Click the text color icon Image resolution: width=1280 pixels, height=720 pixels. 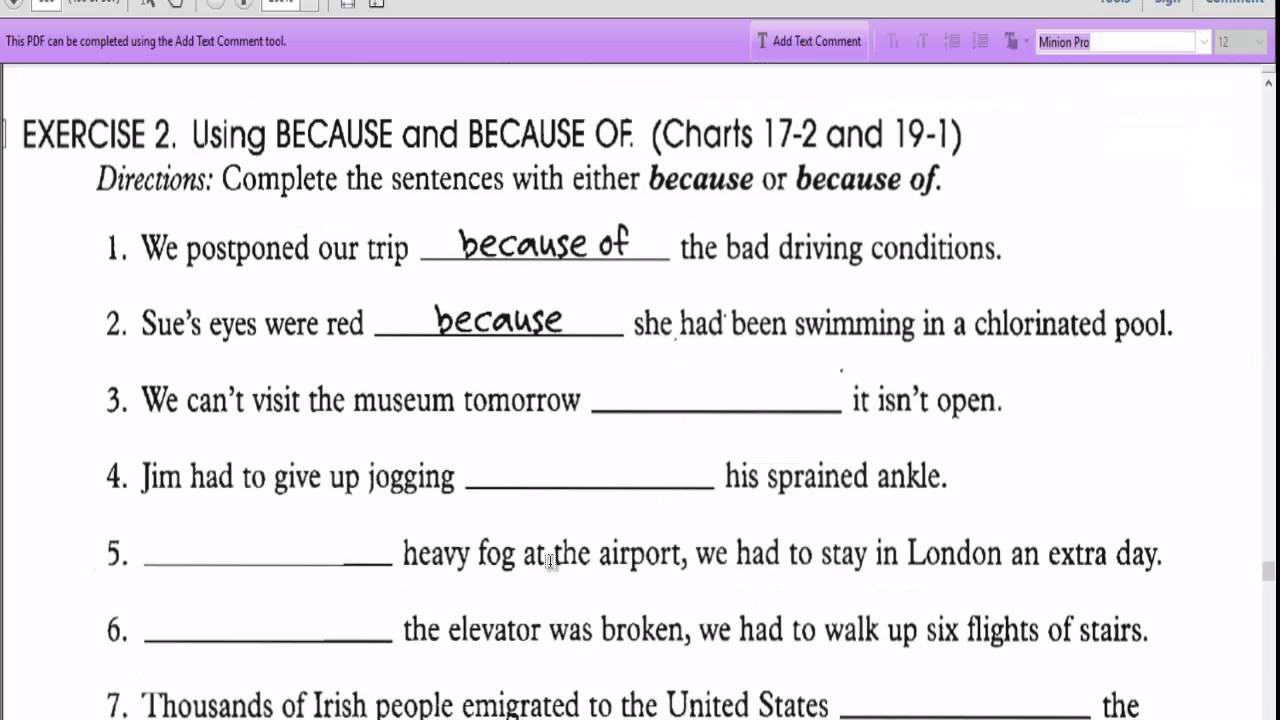1010,41
